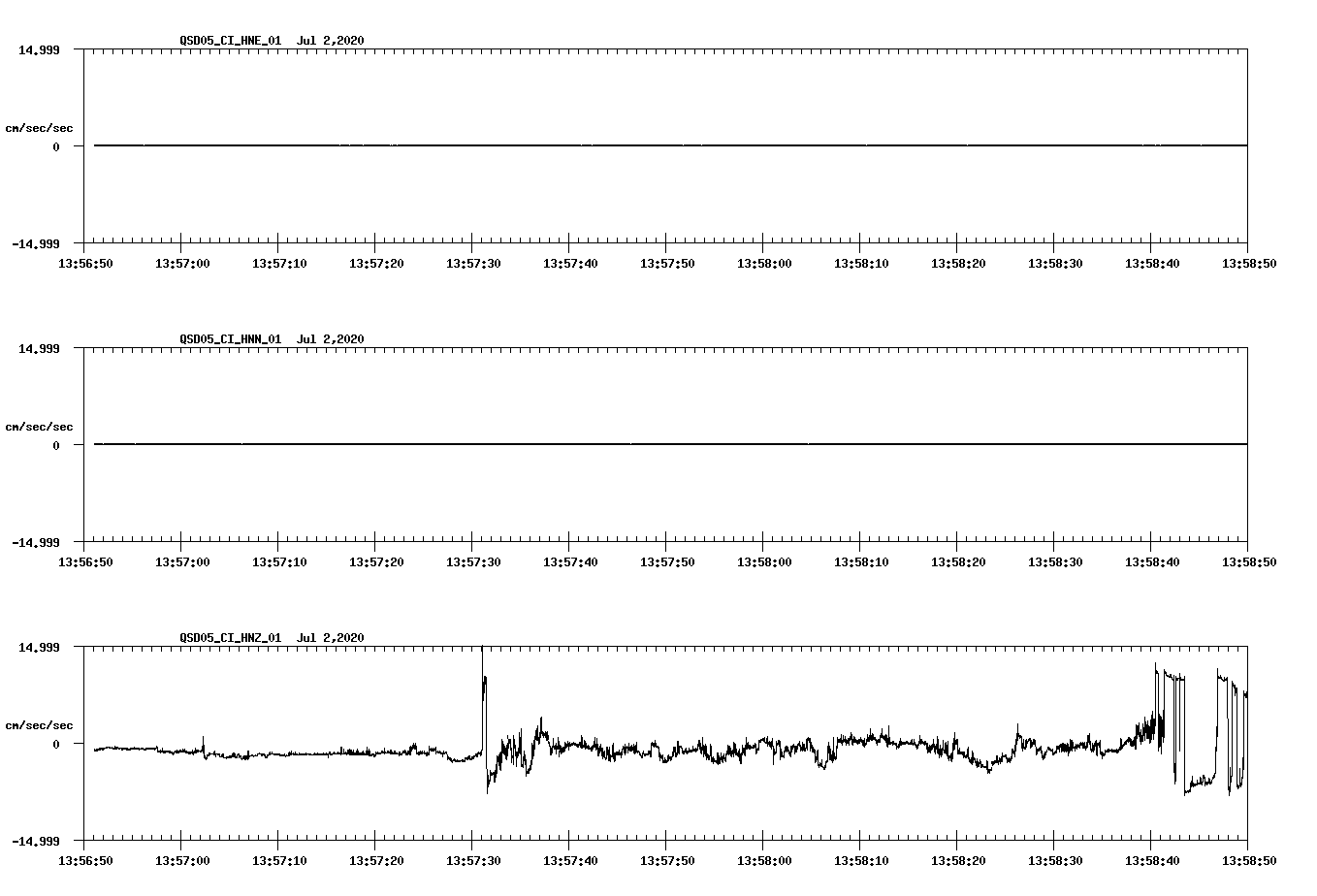Screen dimensions: 1317x896
Task: Click the flat HNE trace line
Action: pos(670,145)
